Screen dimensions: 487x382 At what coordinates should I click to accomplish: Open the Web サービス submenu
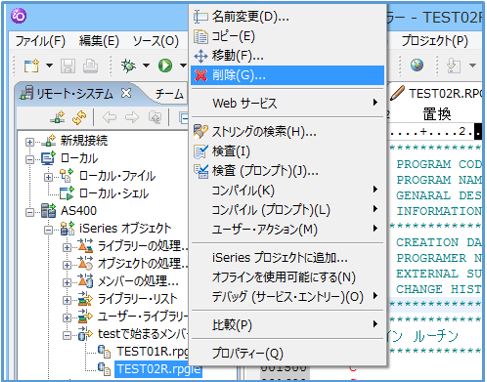coord(287,103)
